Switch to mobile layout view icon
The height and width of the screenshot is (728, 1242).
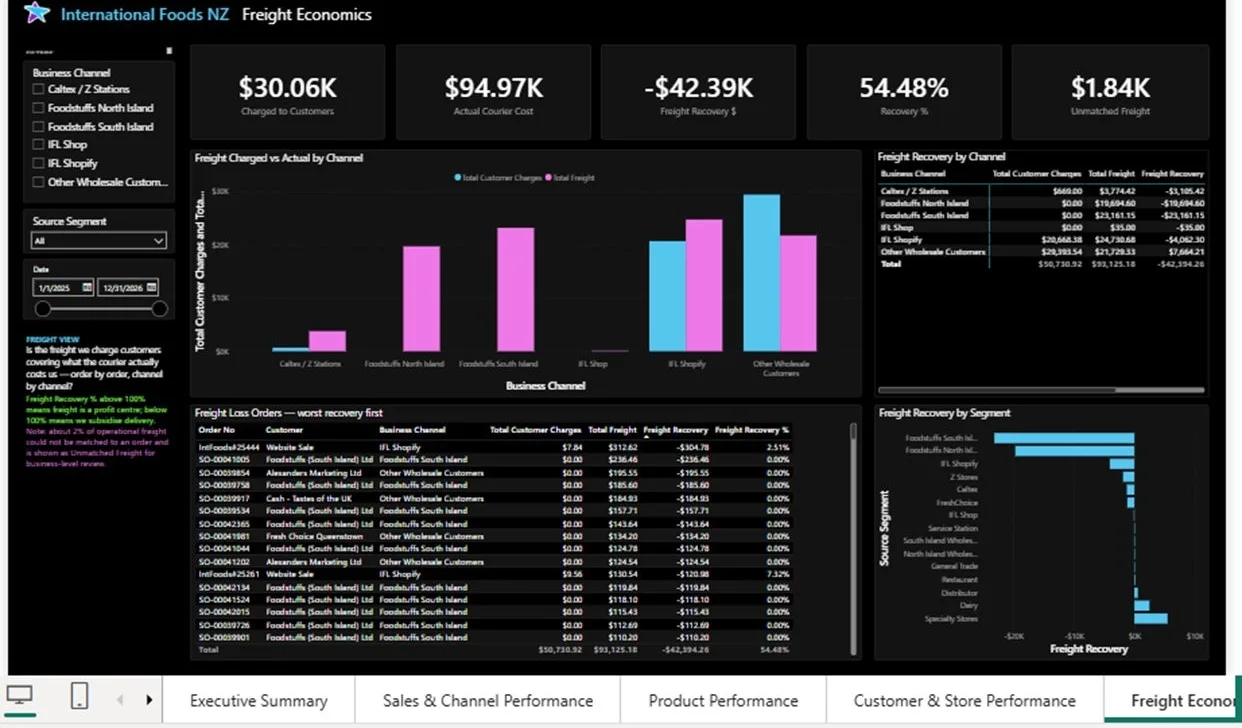tap(81, 696)
